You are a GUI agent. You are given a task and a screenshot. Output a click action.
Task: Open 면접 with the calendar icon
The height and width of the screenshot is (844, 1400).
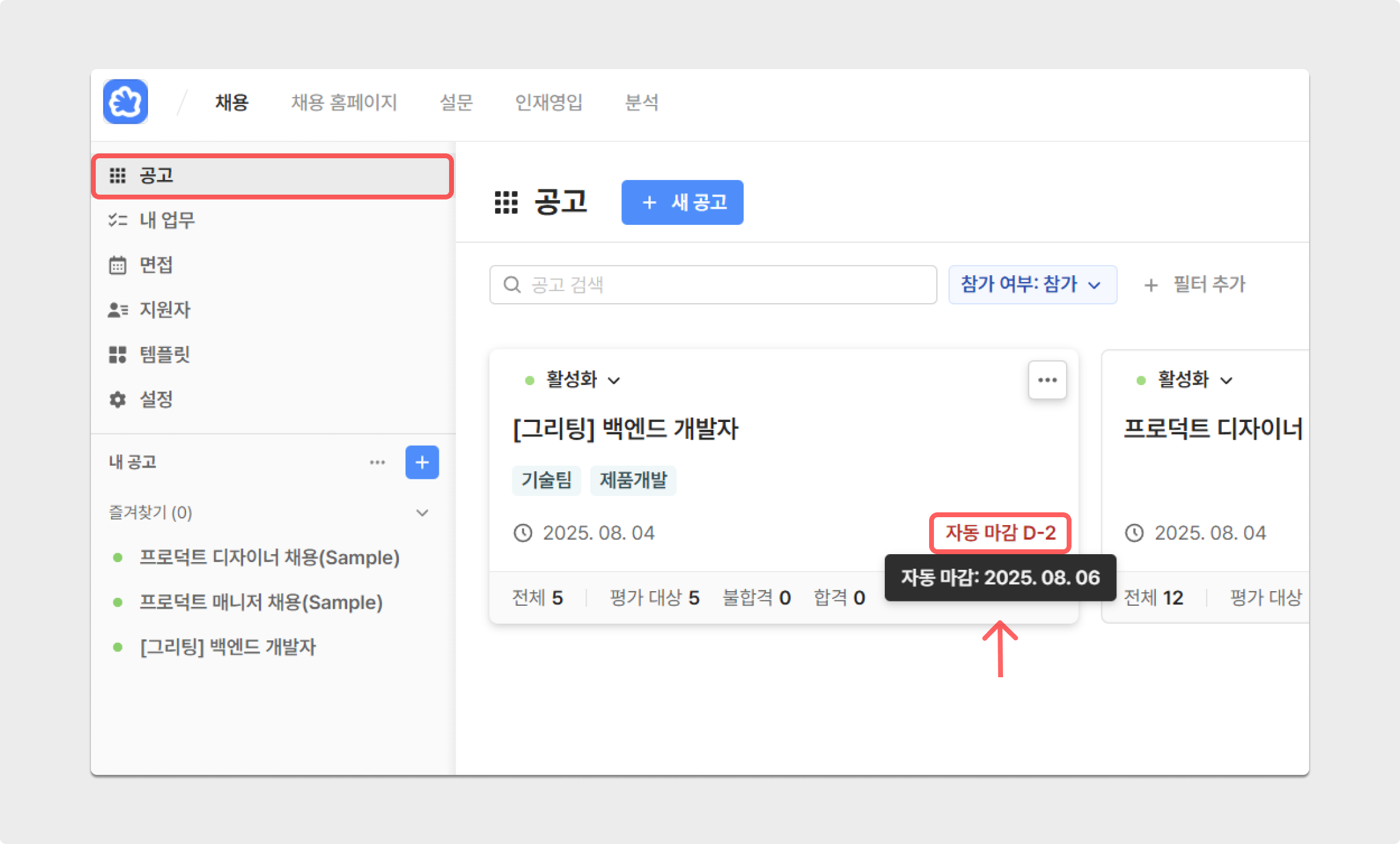[x=156, y=265]
